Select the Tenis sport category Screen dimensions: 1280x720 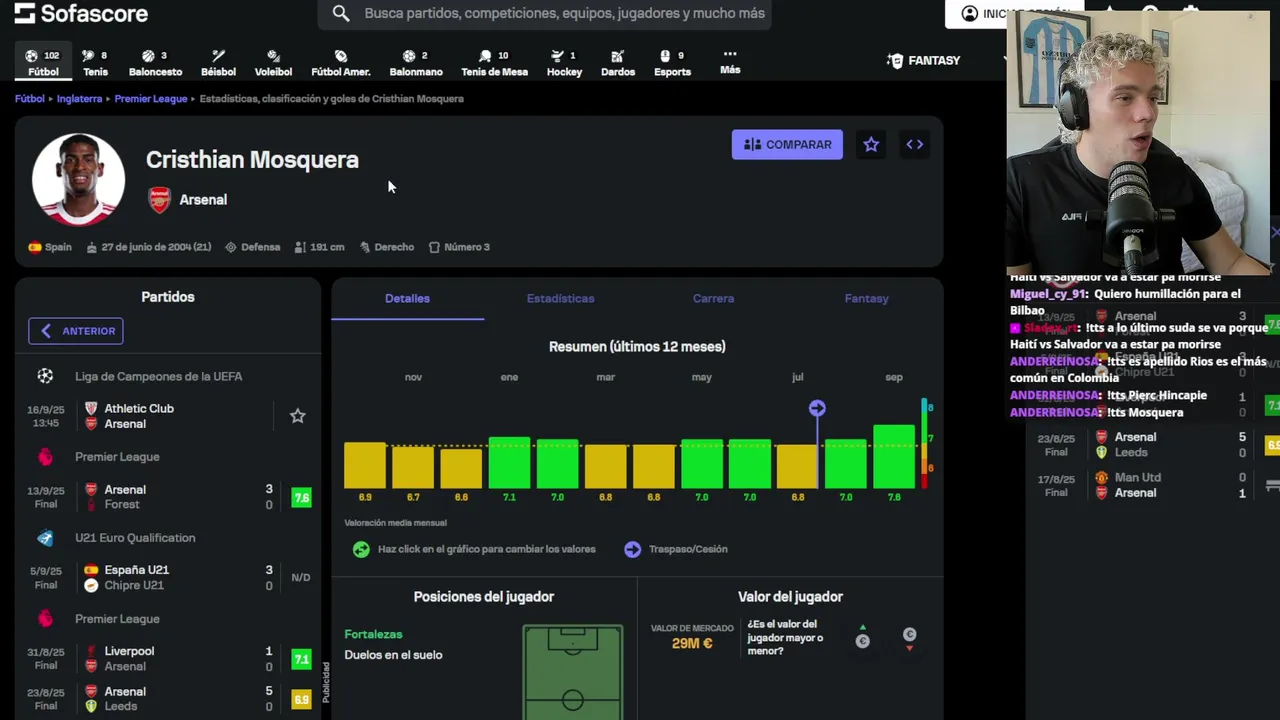[95, 63]
